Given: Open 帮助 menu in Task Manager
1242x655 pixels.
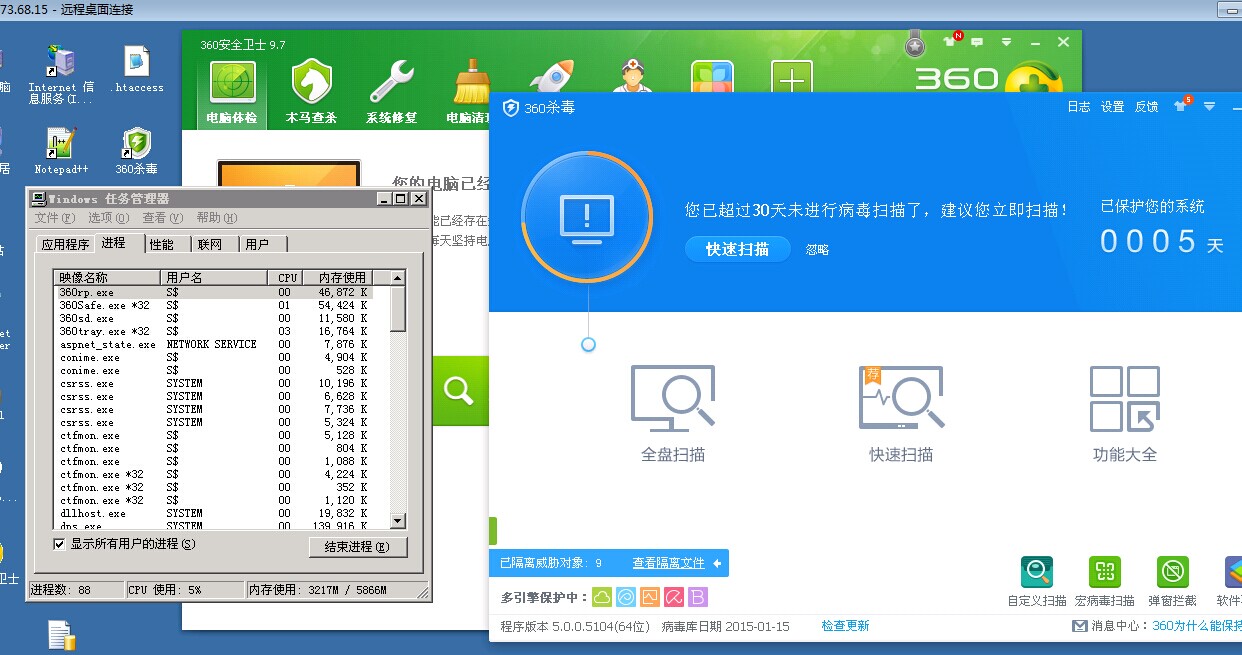Looking at the screenshot, I should click(217, 218).
